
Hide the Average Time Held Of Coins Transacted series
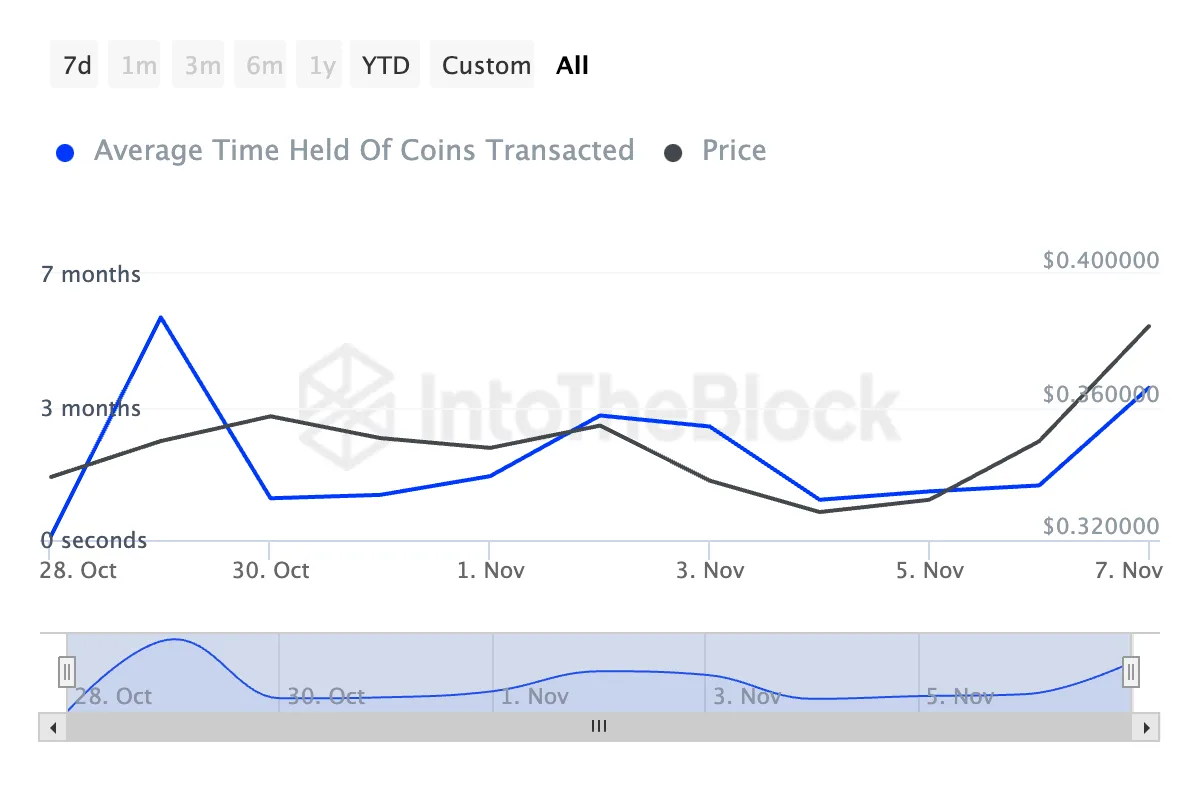tap(364, 151)
